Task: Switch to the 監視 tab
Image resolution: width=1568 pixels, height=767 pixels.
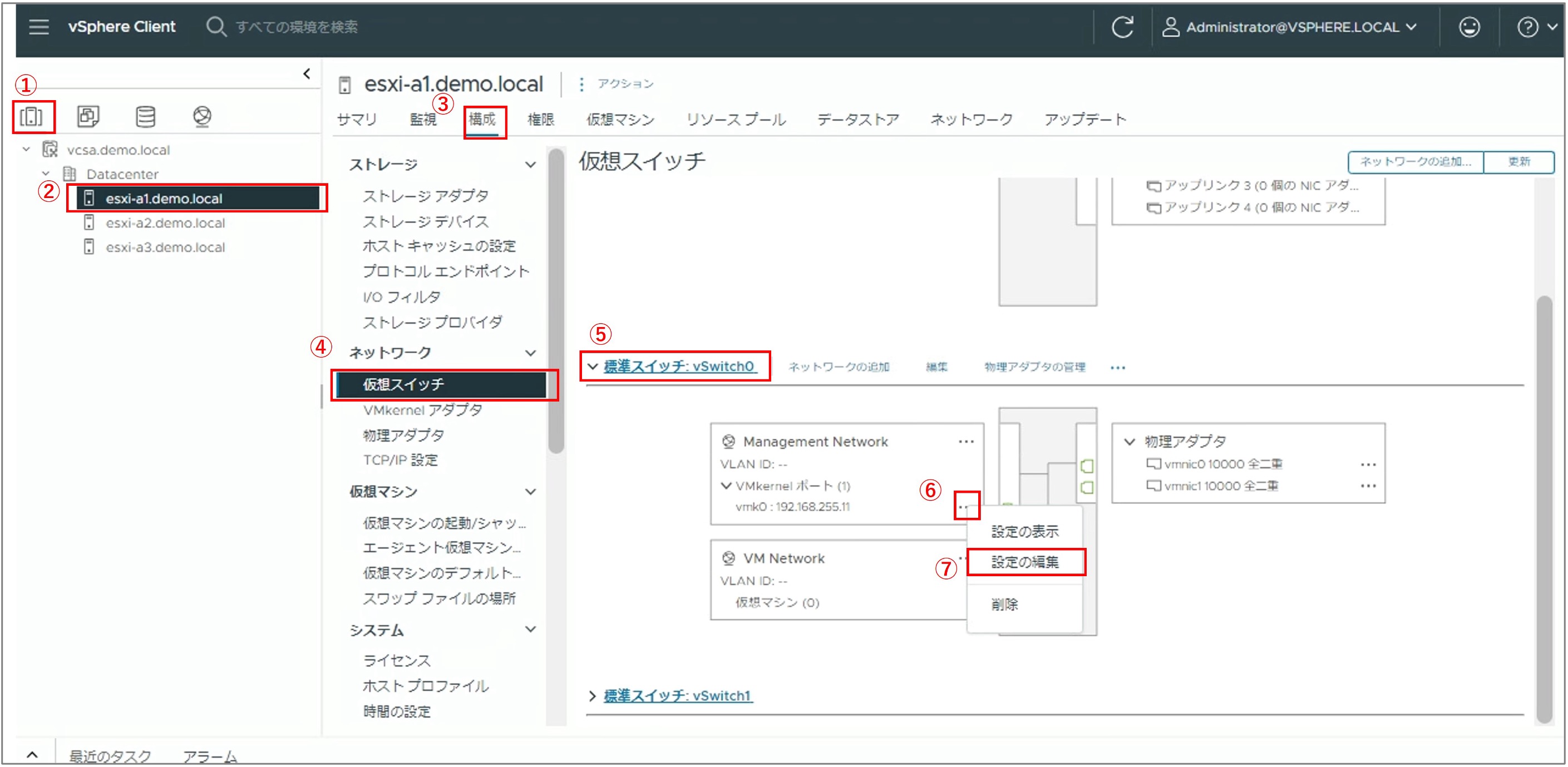Action: [x=423, y=119]
